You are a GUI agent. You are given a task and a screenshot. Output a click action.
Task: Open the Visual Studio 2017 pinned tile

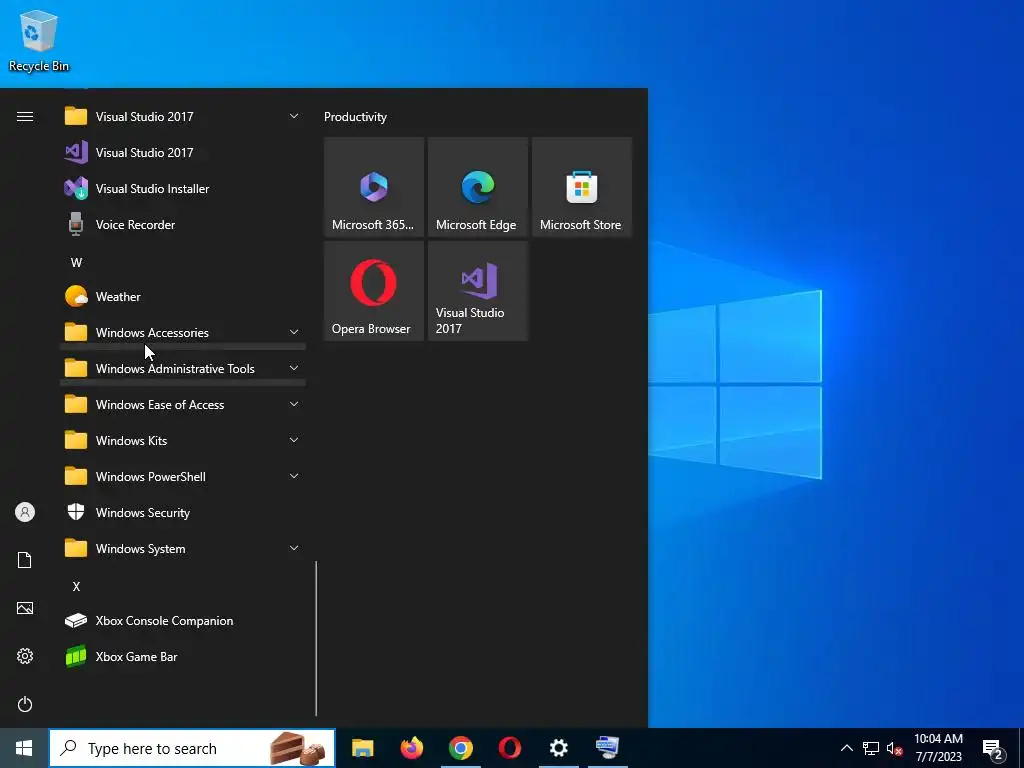pos(477,291)
